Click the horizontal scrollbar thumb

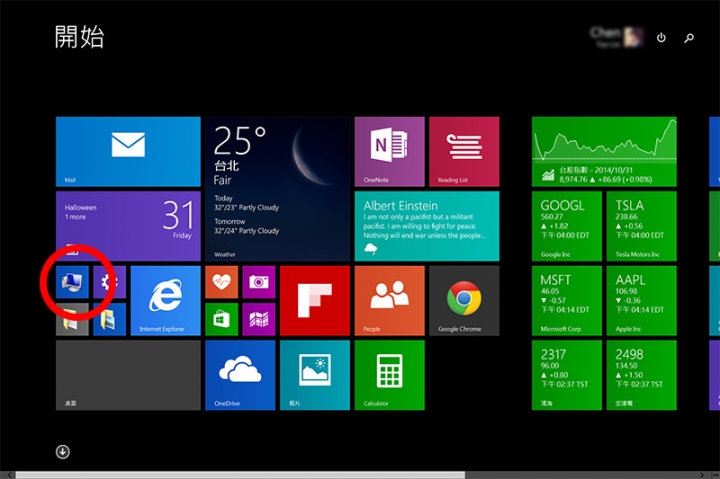pyautogui.click(x=240, y=475)
